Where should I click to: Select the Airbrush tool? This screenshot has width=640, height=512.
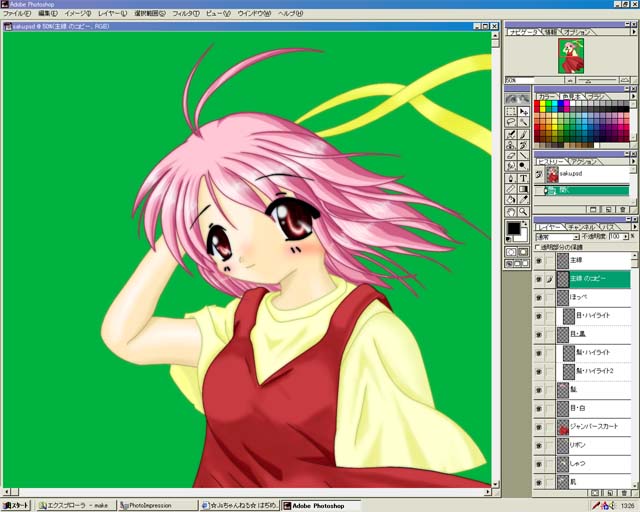point(511,134)
